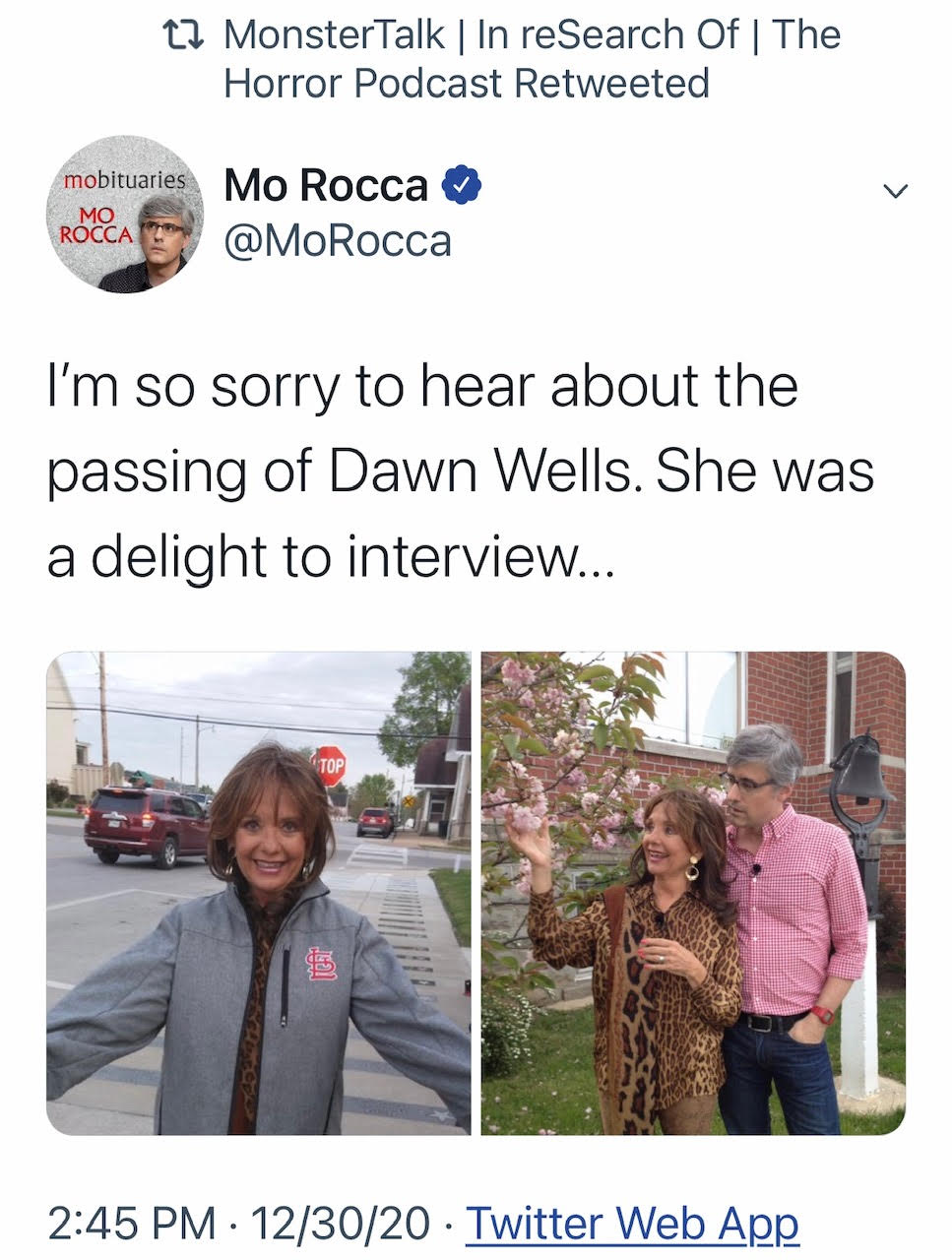Click the Mo Rocca display name
The image size is (952, 1260).
pos(326,185)
